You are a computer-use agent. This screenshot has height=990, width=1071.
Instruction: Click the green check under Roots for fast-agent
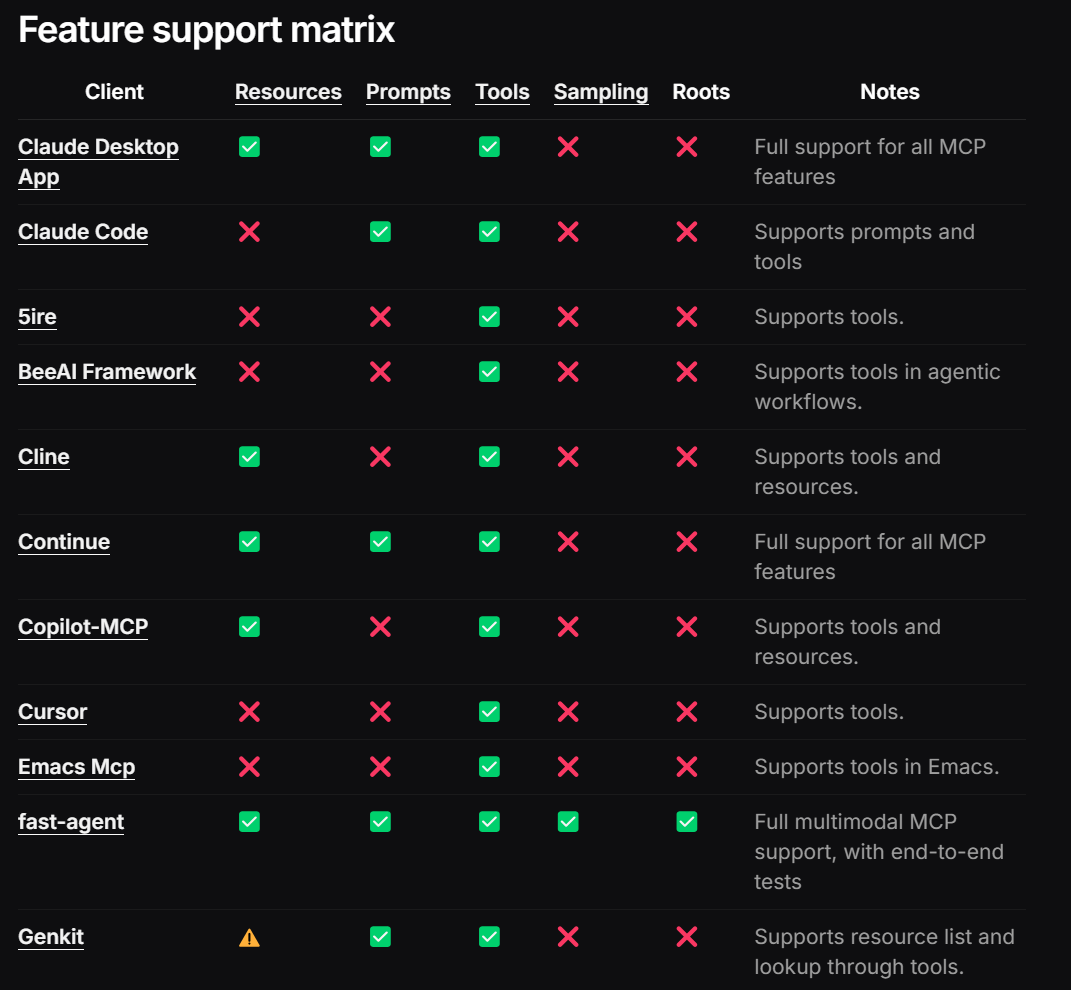click(x=686, y=821)
